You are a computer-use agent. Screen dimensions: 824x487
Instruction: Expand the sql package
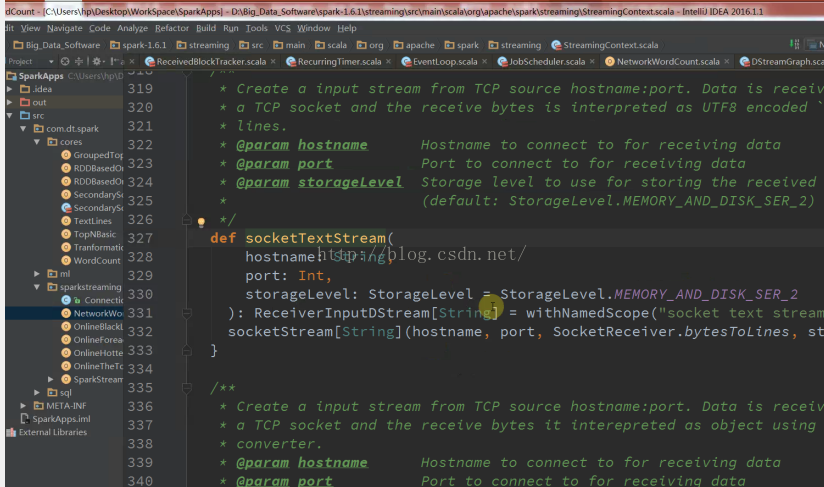coord(37,392)
